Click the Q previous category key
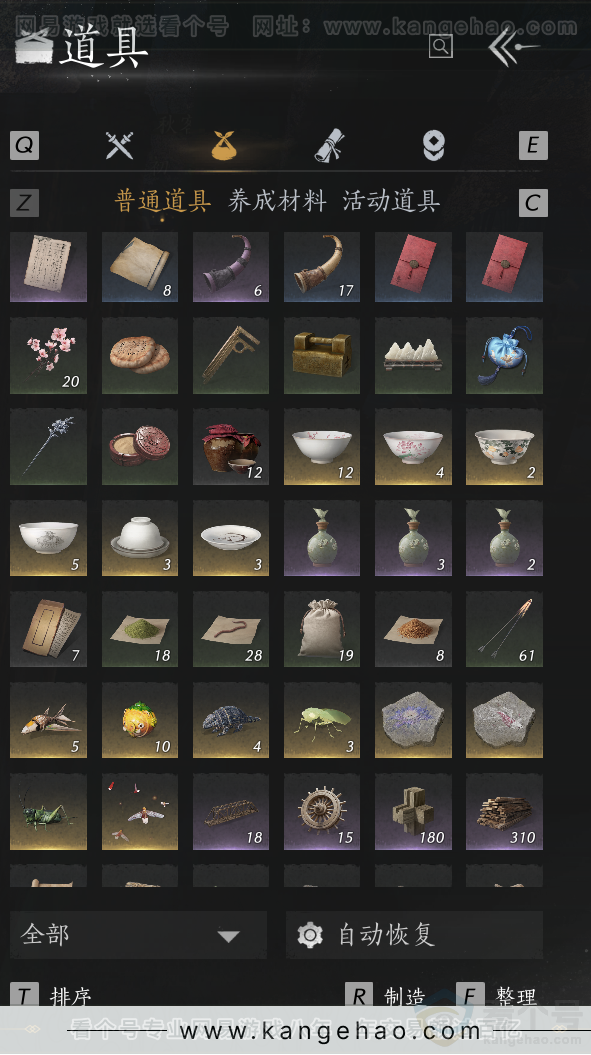The height and width of the screenshot is (1055, 591). pyautogui.click(x=24, y=145)
